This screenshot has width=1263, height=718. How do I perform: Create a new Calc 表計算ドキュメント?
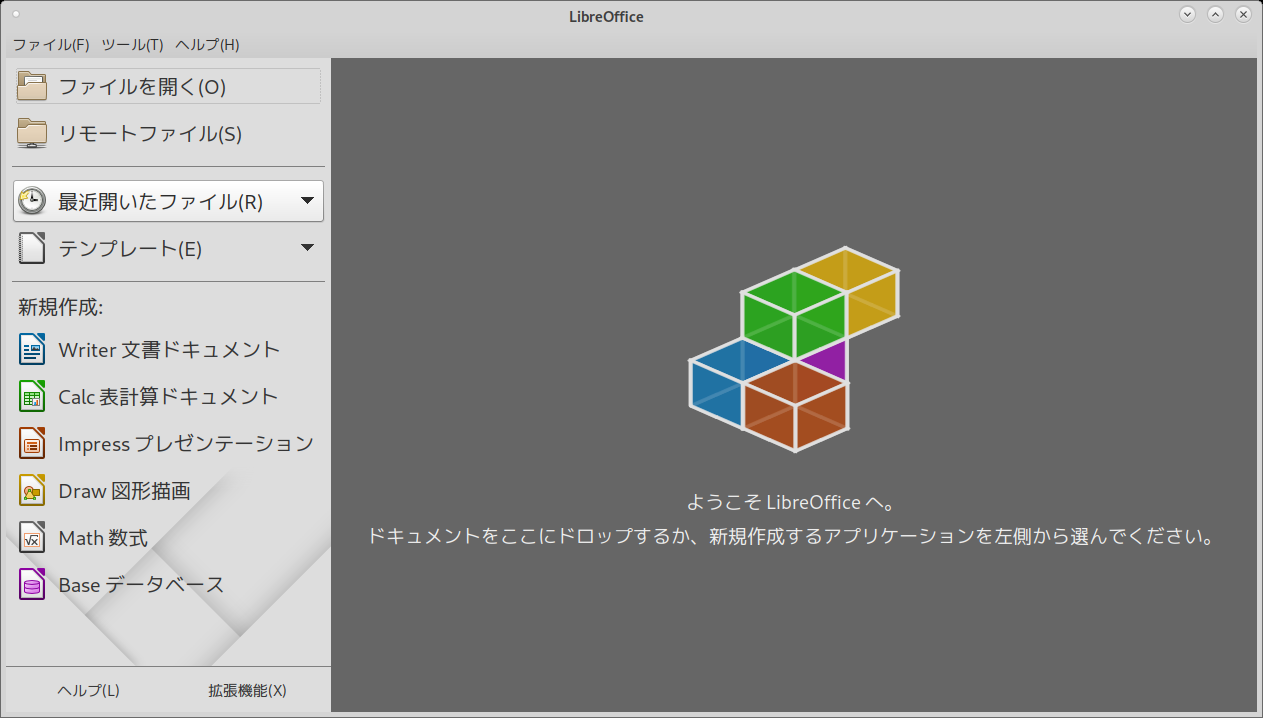168,397
